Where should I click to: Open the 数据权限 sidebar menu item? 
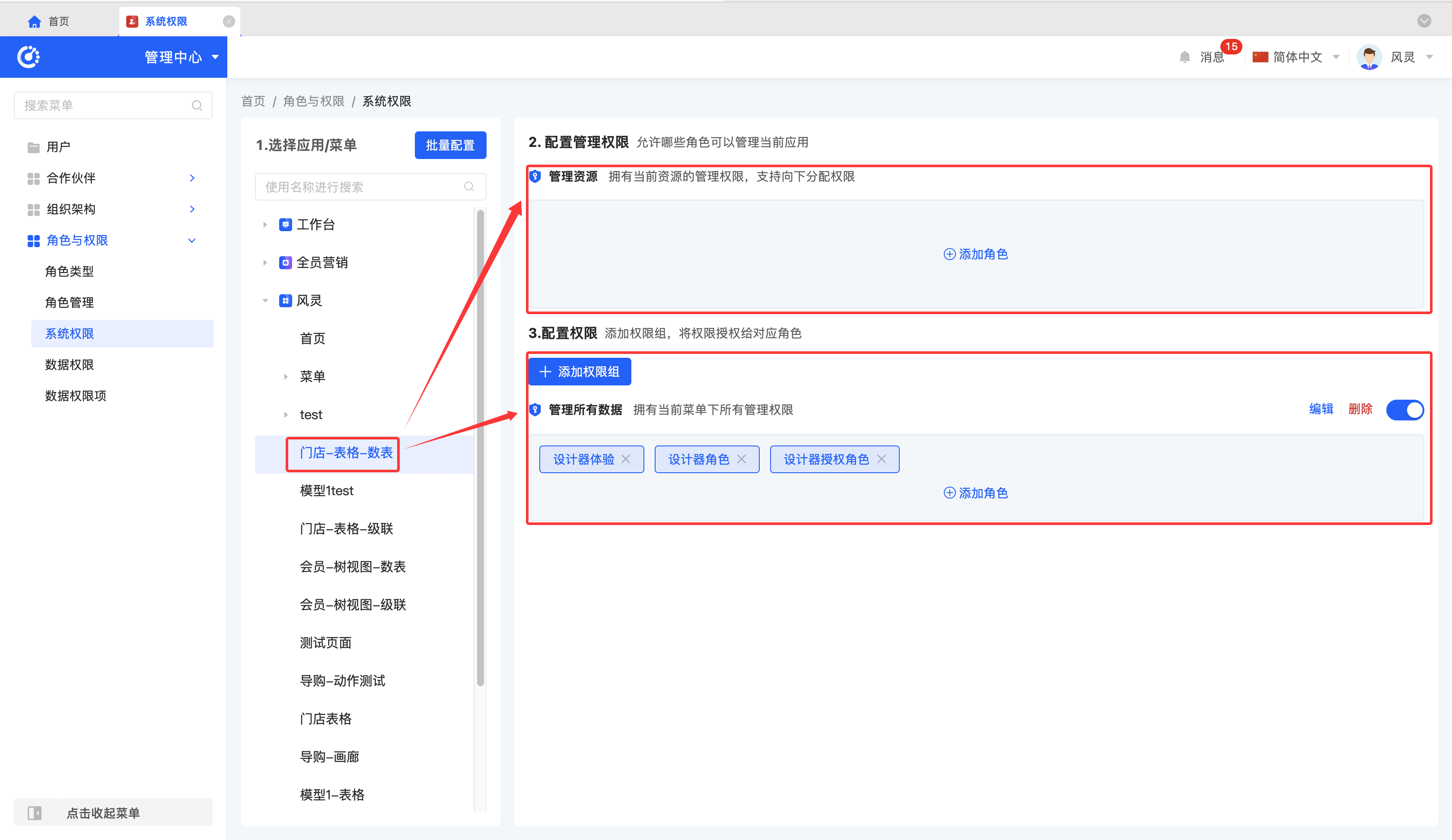(x=69, y=365)
